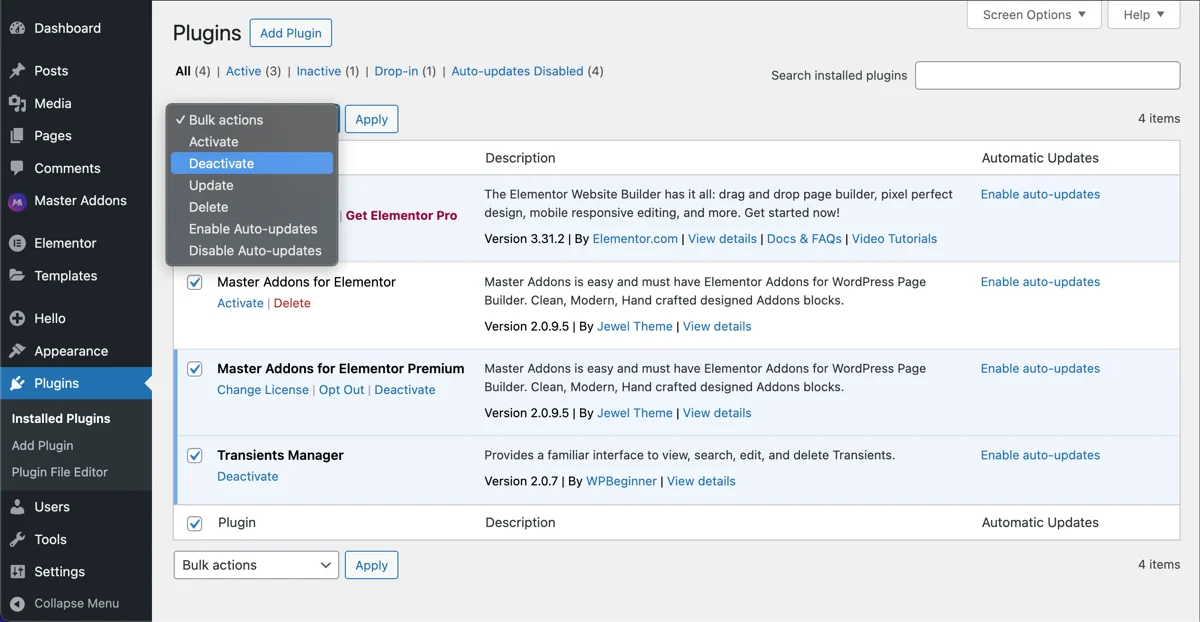Open the Elementor.com author link
Screen dimensions: 1200x622
tap(635, 239)
